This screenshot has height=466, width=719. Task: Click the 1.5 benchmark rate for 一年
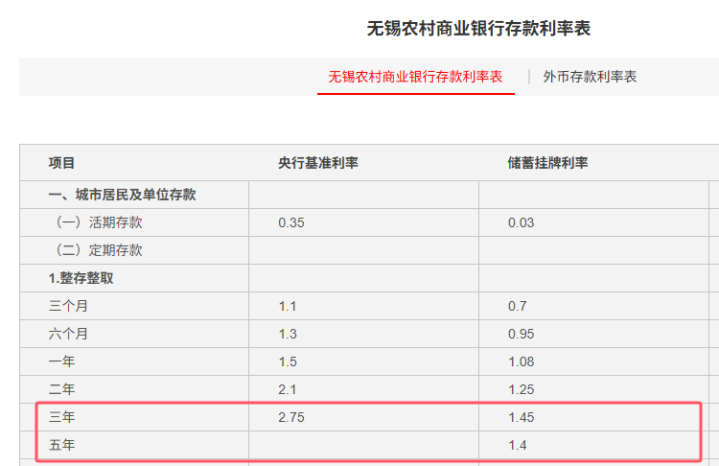[x=288, y=361]
